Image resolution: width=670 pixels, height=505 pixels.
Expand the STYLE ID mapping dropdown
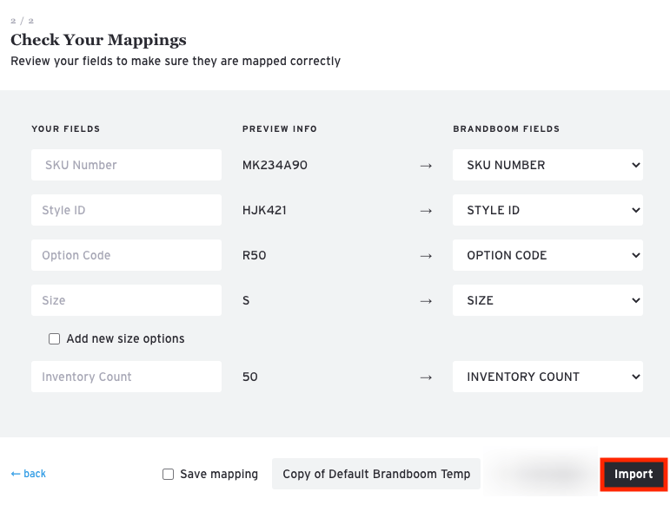click(547, 210)
